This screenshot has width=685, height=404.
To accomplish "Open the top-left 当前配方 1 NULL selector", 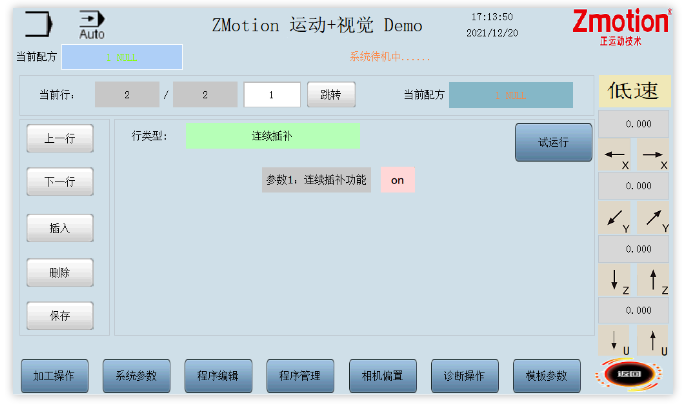I will (x=122, y=57).
